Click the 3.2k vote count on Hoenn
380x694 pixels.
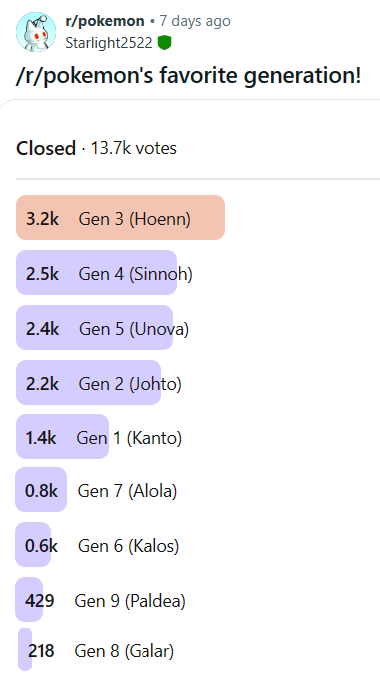coord(42,219)
